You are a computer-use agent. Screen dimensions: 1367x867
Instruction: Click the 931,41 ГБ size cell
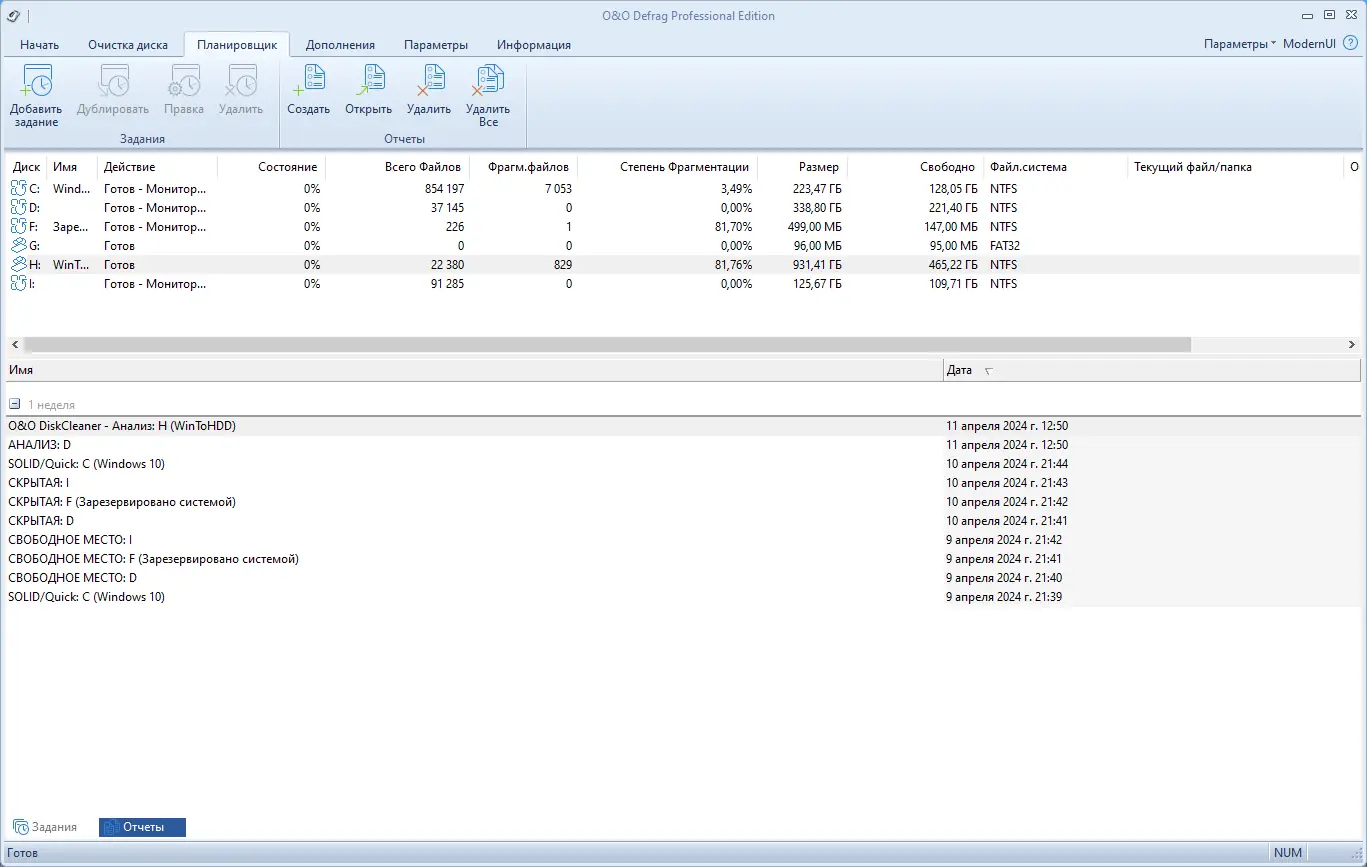point(815,265)
